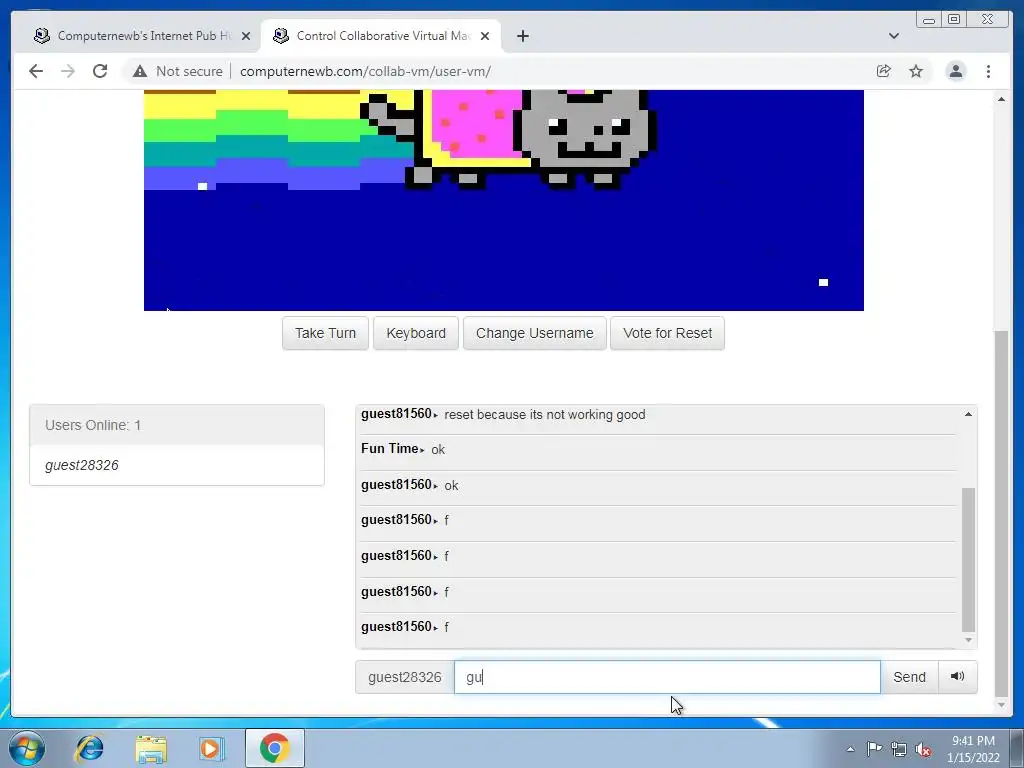
Task: Open the Chrome profile avatar icon
Action: tap(956, 71)
